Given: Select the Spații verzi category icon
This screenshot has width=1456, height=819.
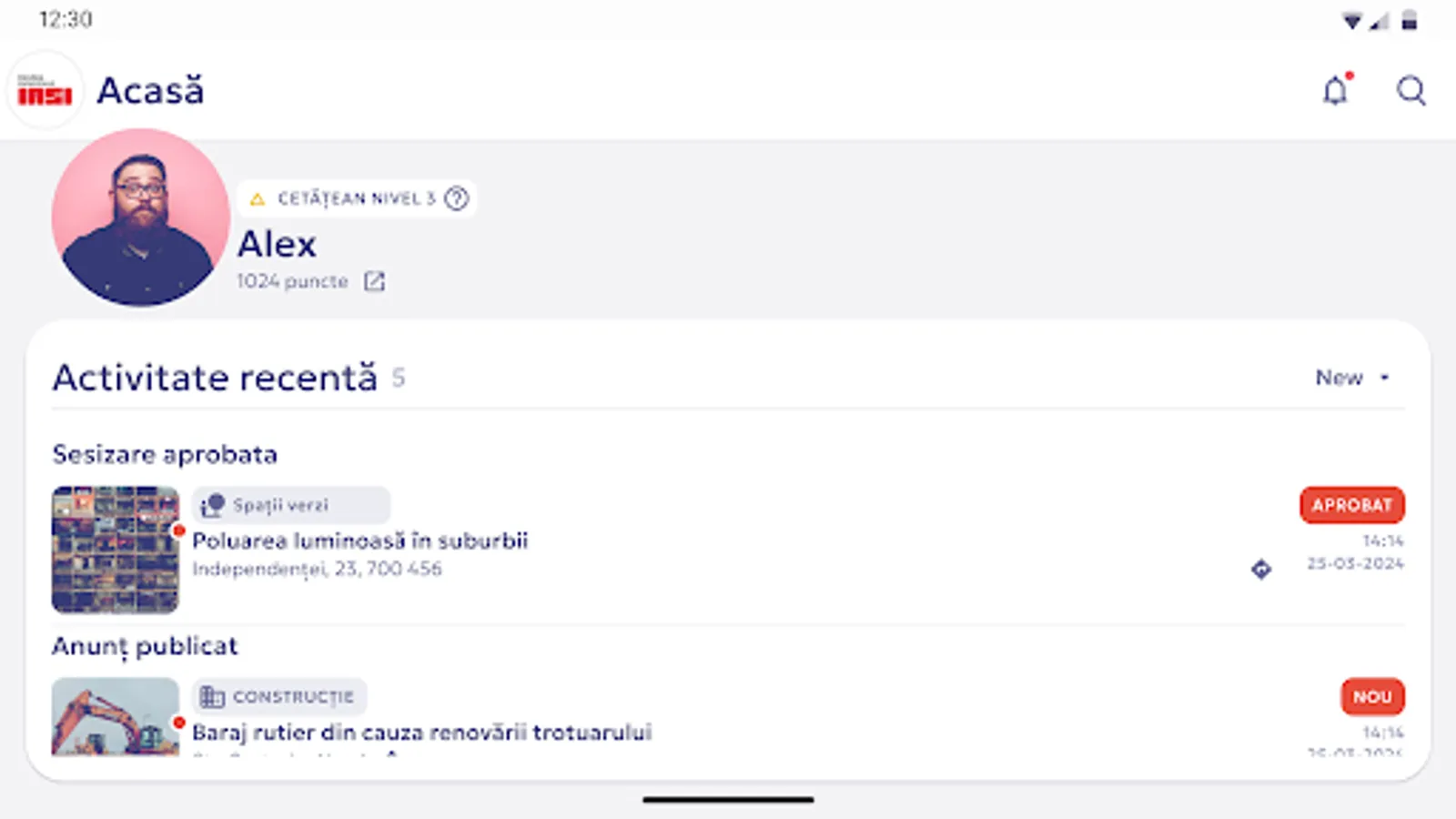Looking at the screenshot, I should 213,504.
